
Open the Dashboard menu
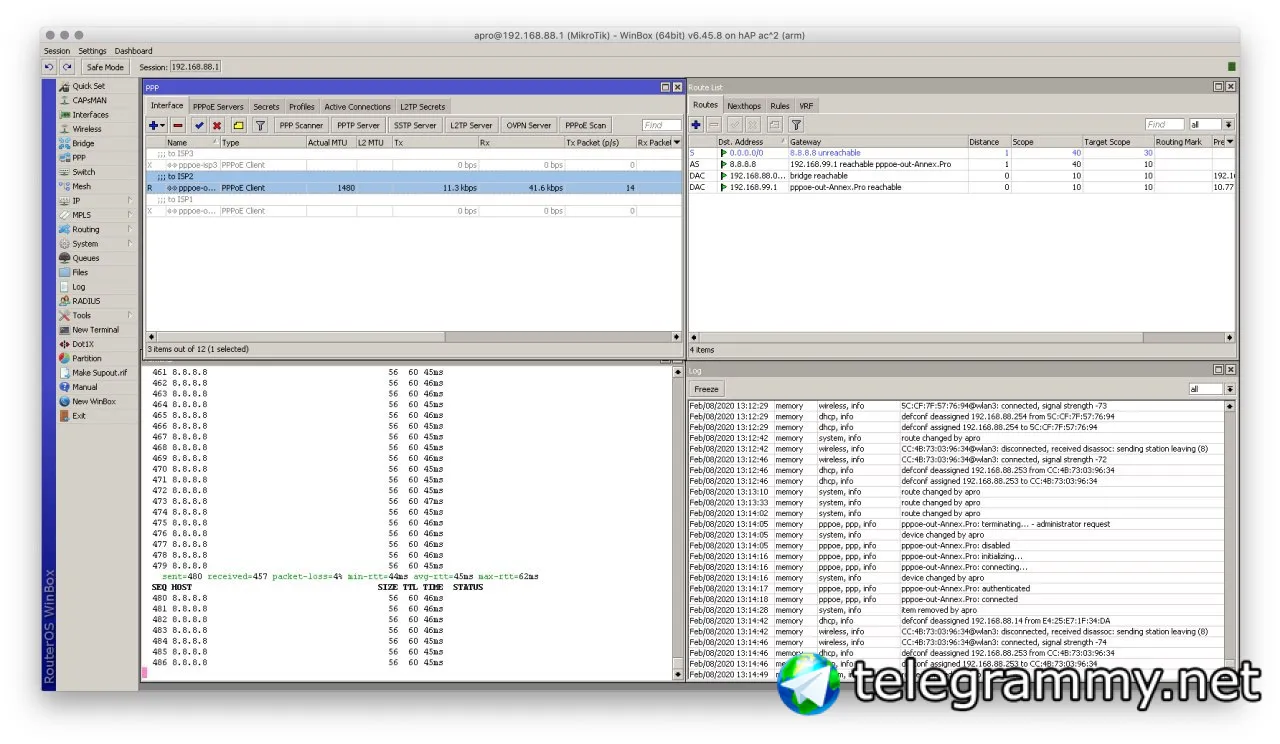133,51
